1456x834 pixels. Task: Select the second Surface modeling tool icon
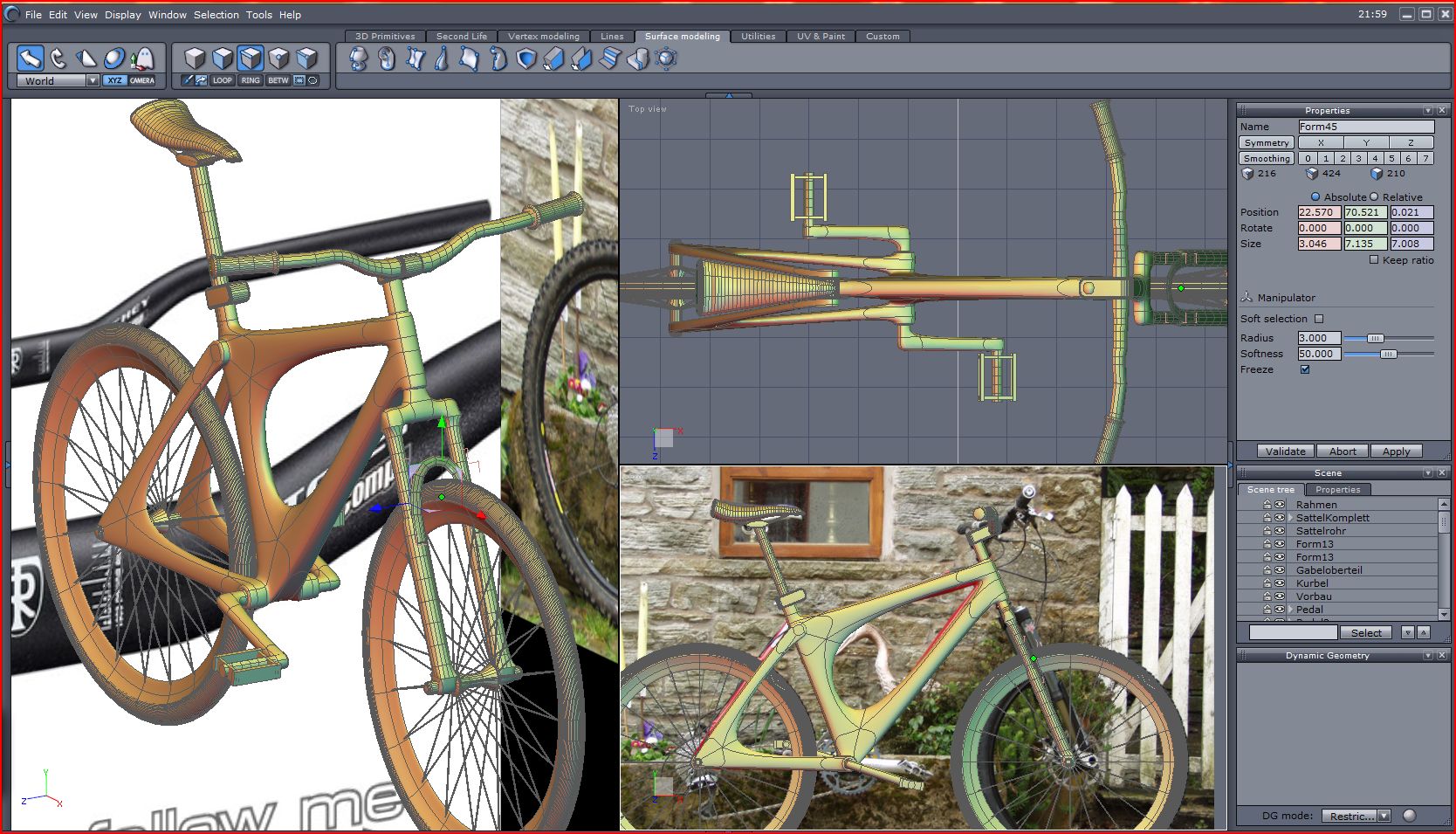[x=386, y=59]
